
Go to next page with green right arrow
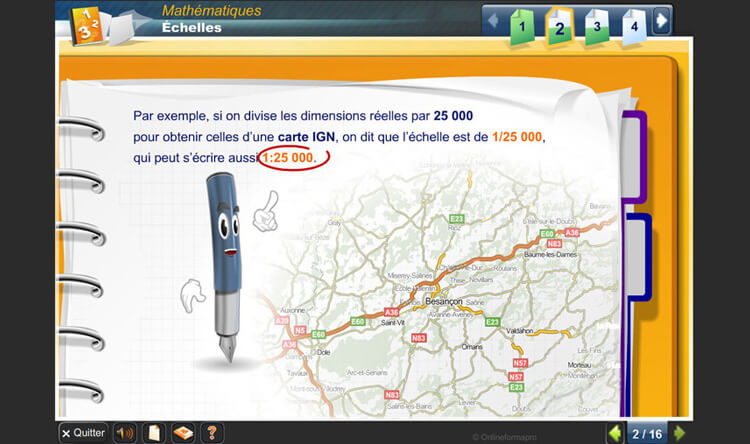679,433
